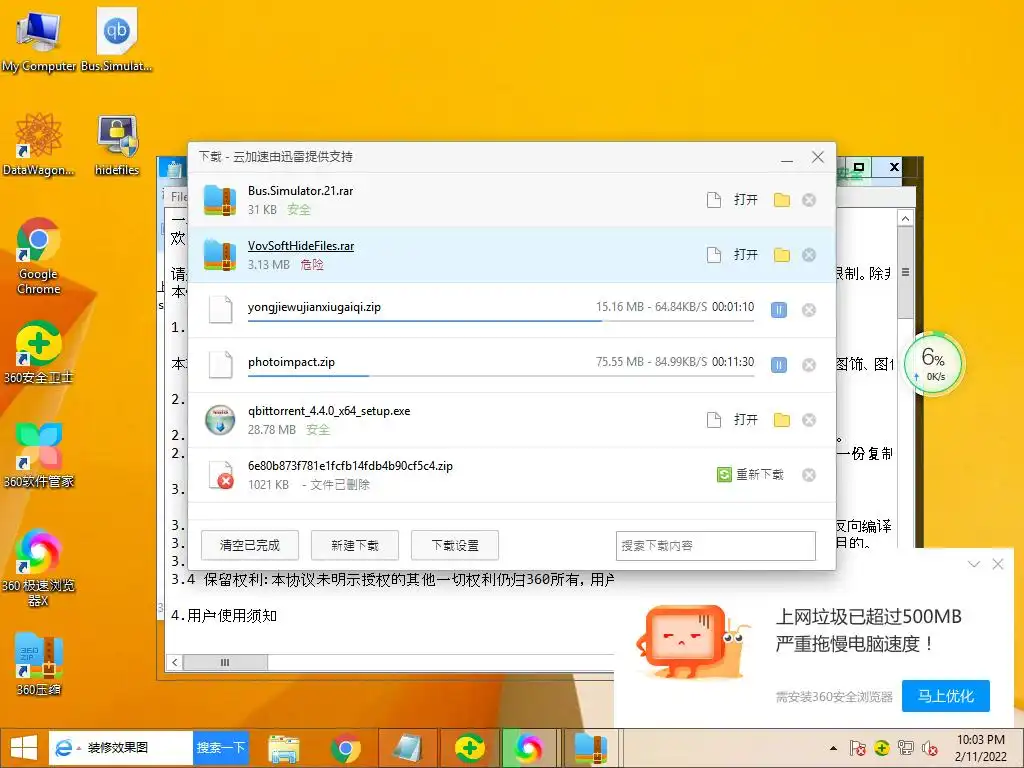
Task: Show VovSoftHideFiles.rar in folder
Action: point(782,255)
